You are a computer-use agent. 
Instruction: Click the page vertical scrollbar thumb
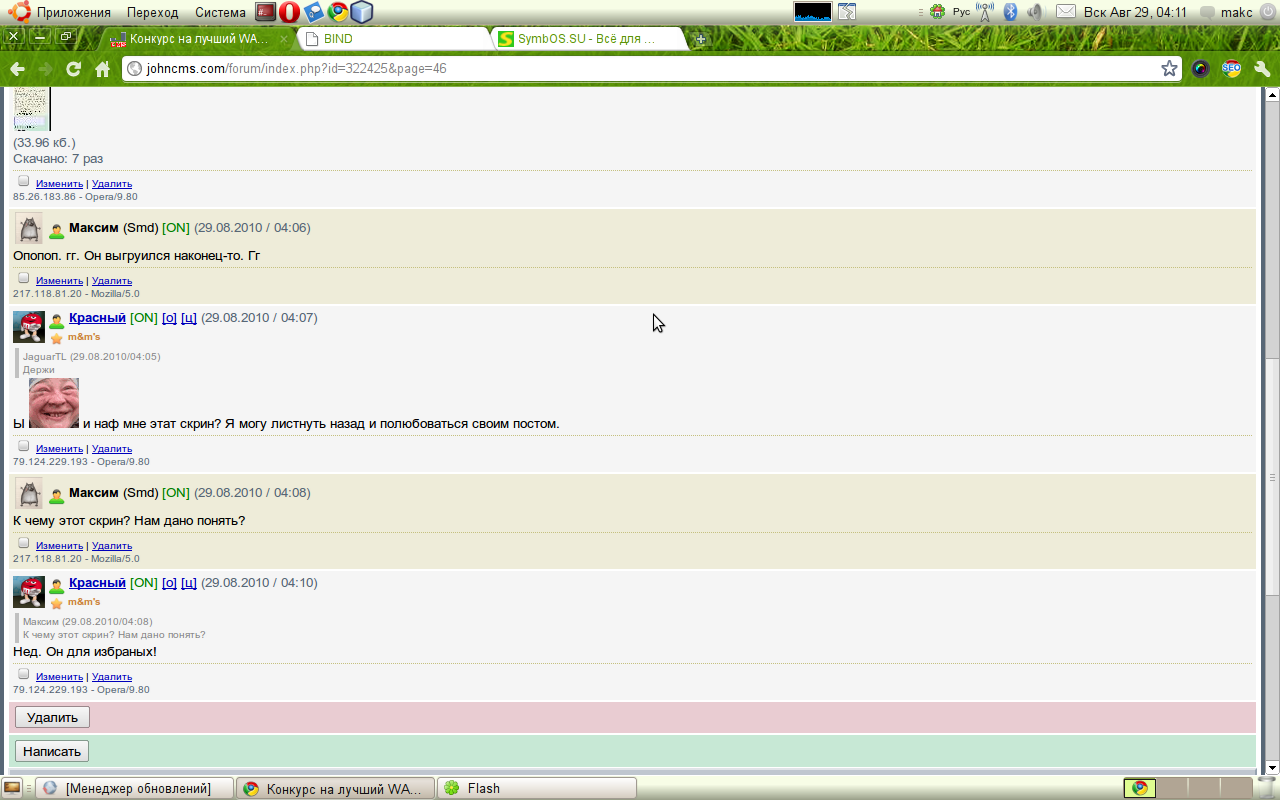click(1272, 477)
